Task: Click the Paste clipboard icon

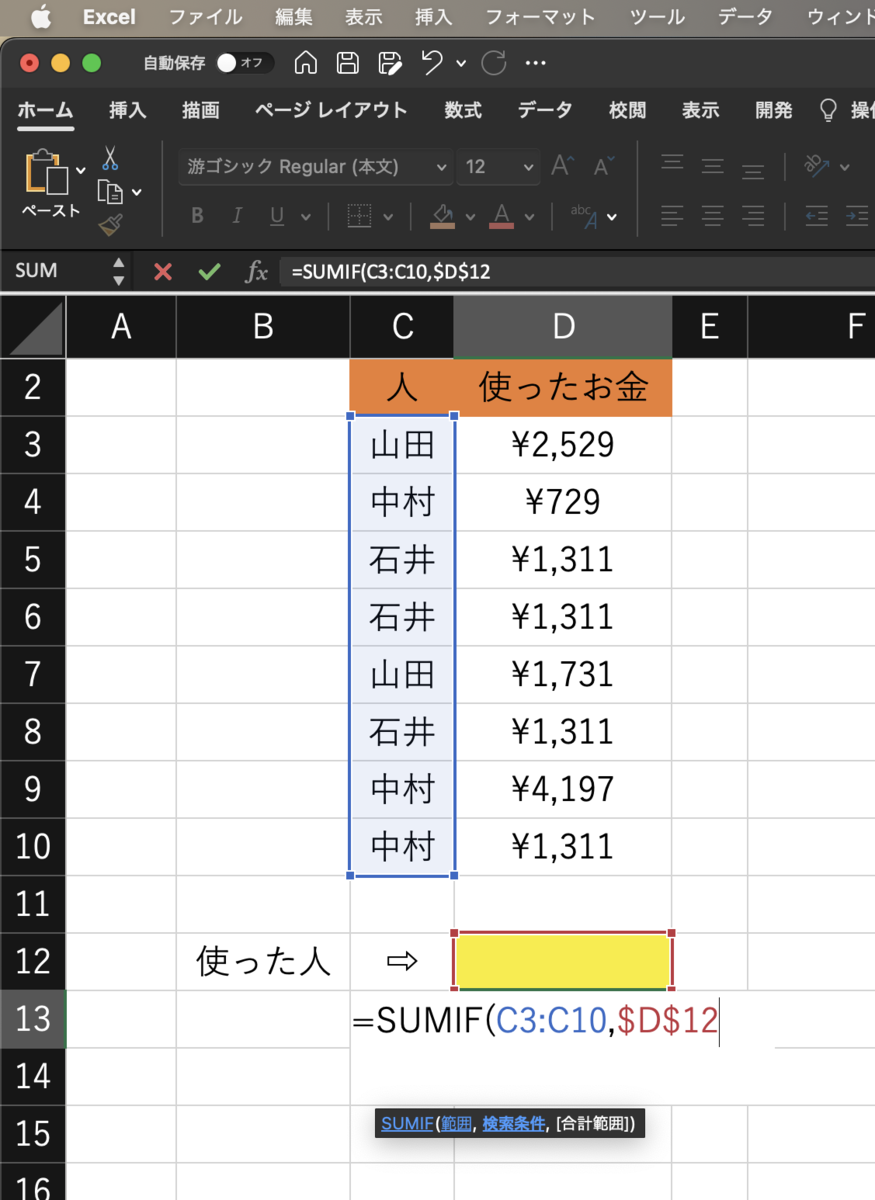Action: pos(46,171)
